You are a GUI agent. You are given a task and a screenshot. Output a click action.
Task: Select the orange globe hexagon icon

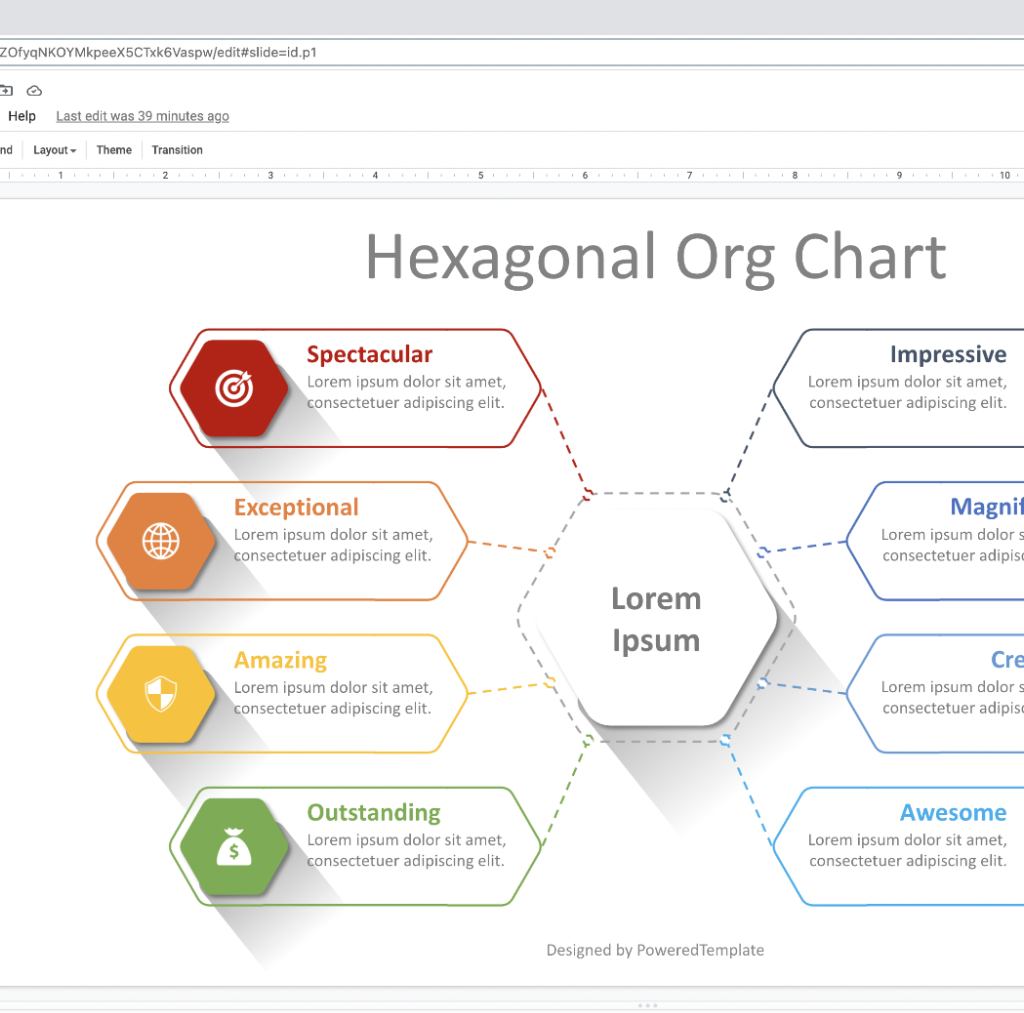(x=161, y=541)
